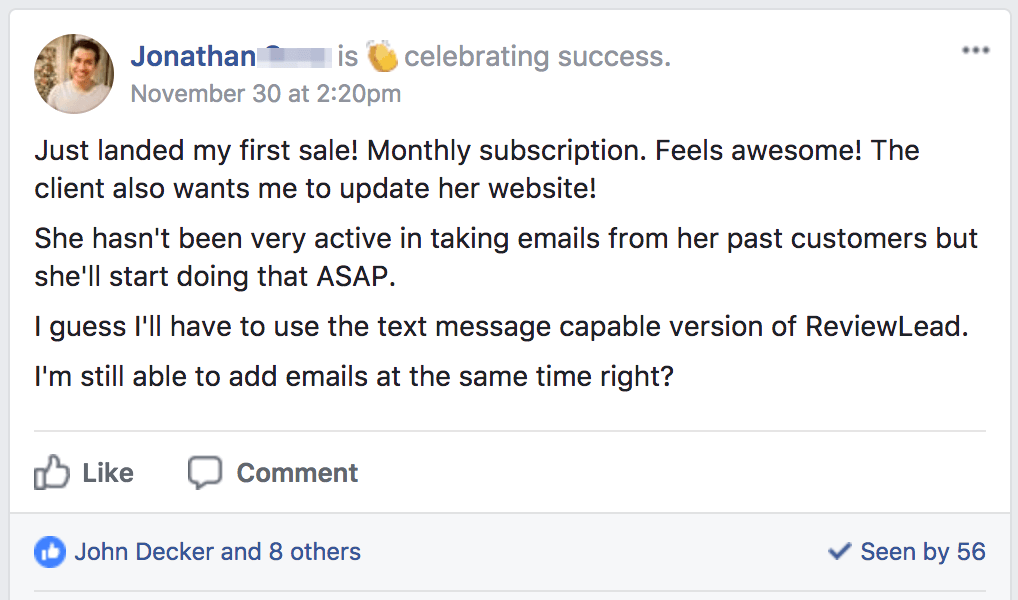Click the 'Just landed my first sale' paragraph
The height and width of the screenshot is (600, 1018).
point(477,169)
